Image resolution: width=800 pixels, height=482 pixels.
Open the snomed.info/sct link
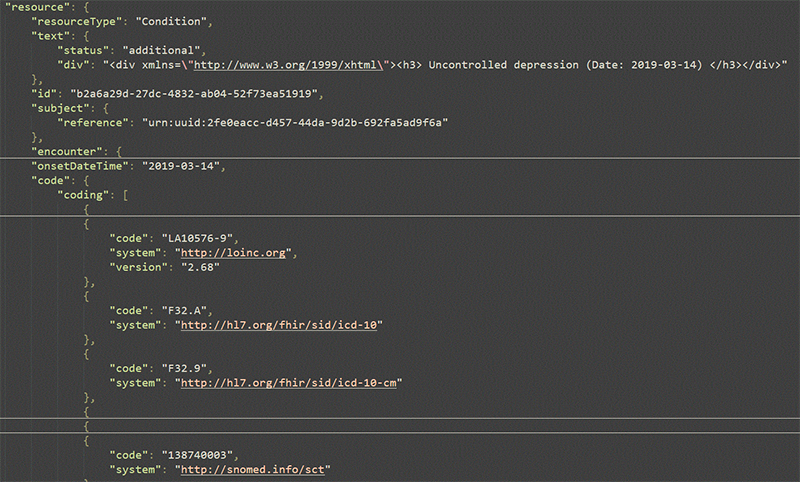(253, 470)
